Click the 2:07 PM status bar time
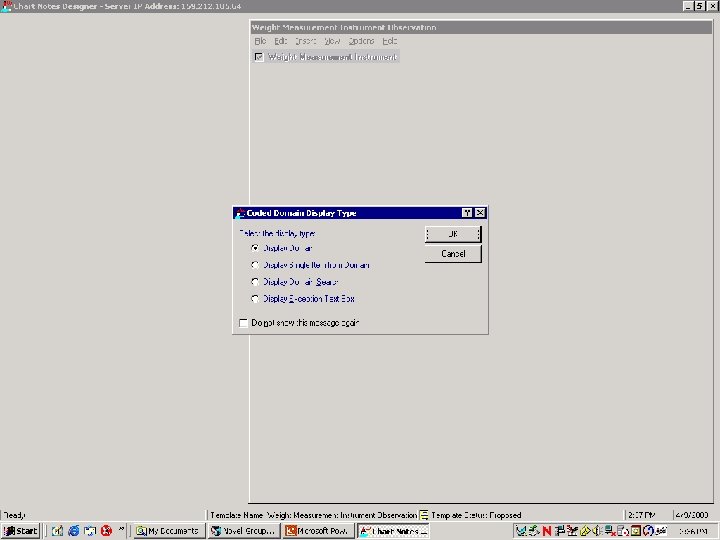This screenshot has width=720, height=540. click(x=641, y=515)
